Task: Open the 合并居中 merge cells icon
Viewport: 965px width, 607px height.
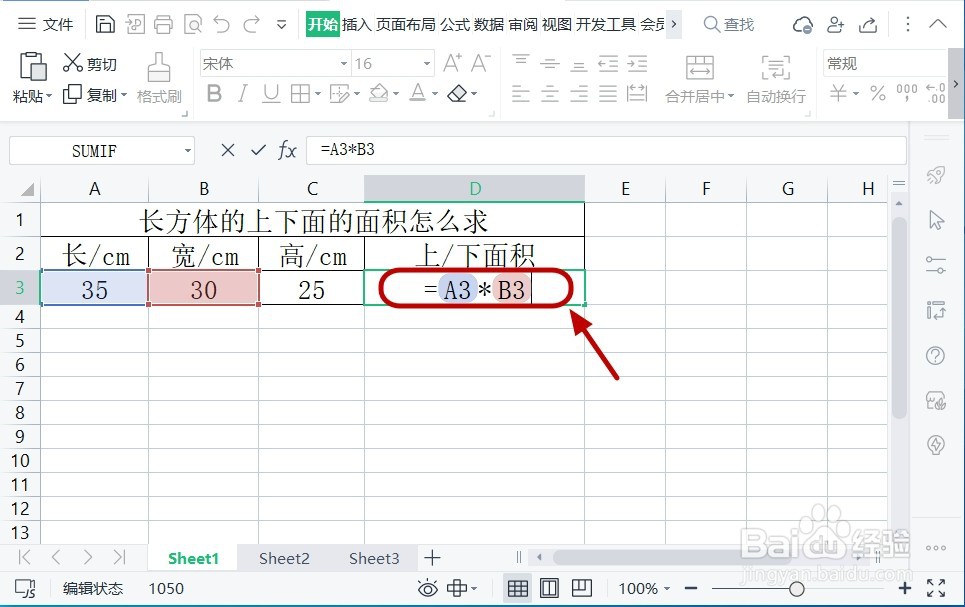Action: tap(698, 70)
